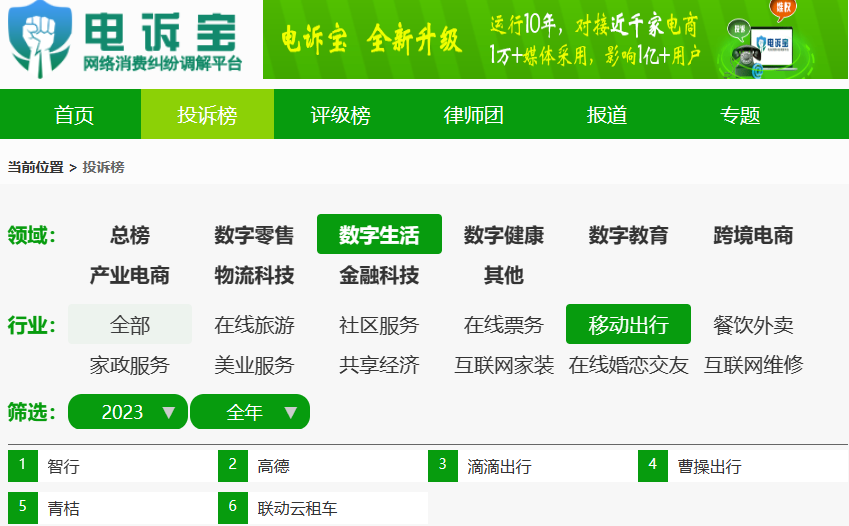The image size is (849, 526).
Task: Choose the 在线旅游 industry
Action: click(x=254, y=324)
